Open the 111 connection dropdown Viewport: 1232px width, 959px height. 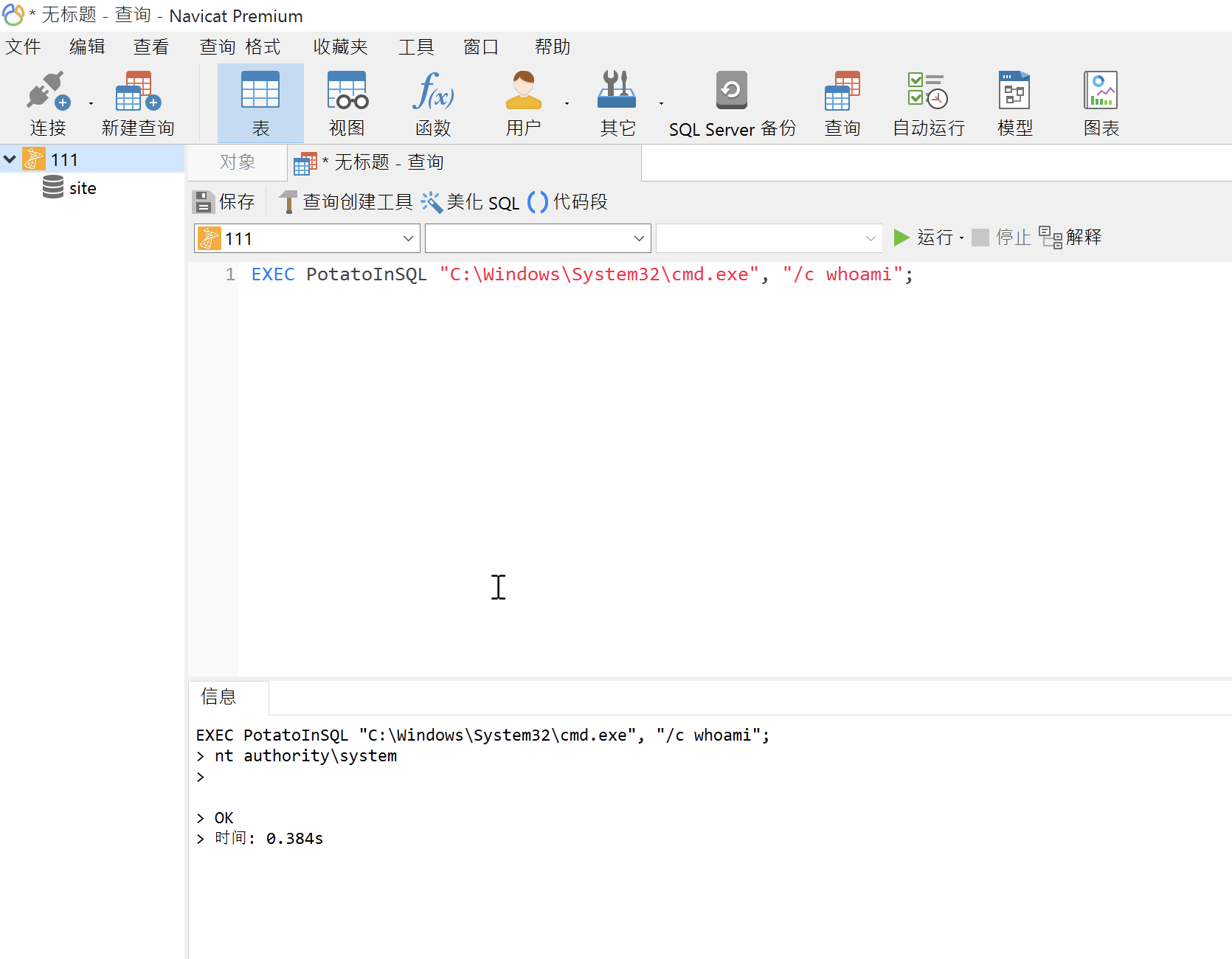click(307, 238)
